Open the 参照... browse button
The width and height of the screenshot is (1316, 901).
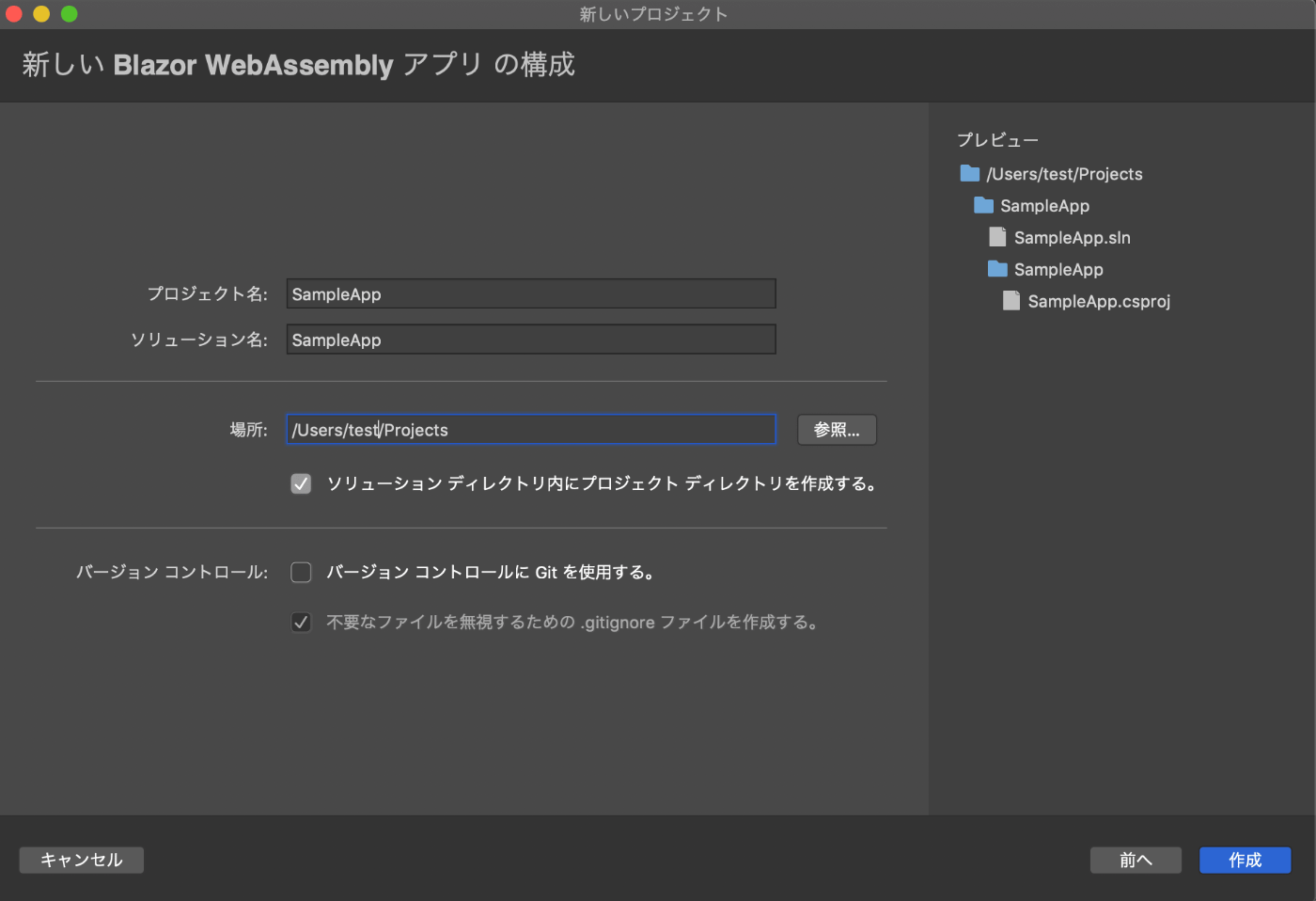837,430
